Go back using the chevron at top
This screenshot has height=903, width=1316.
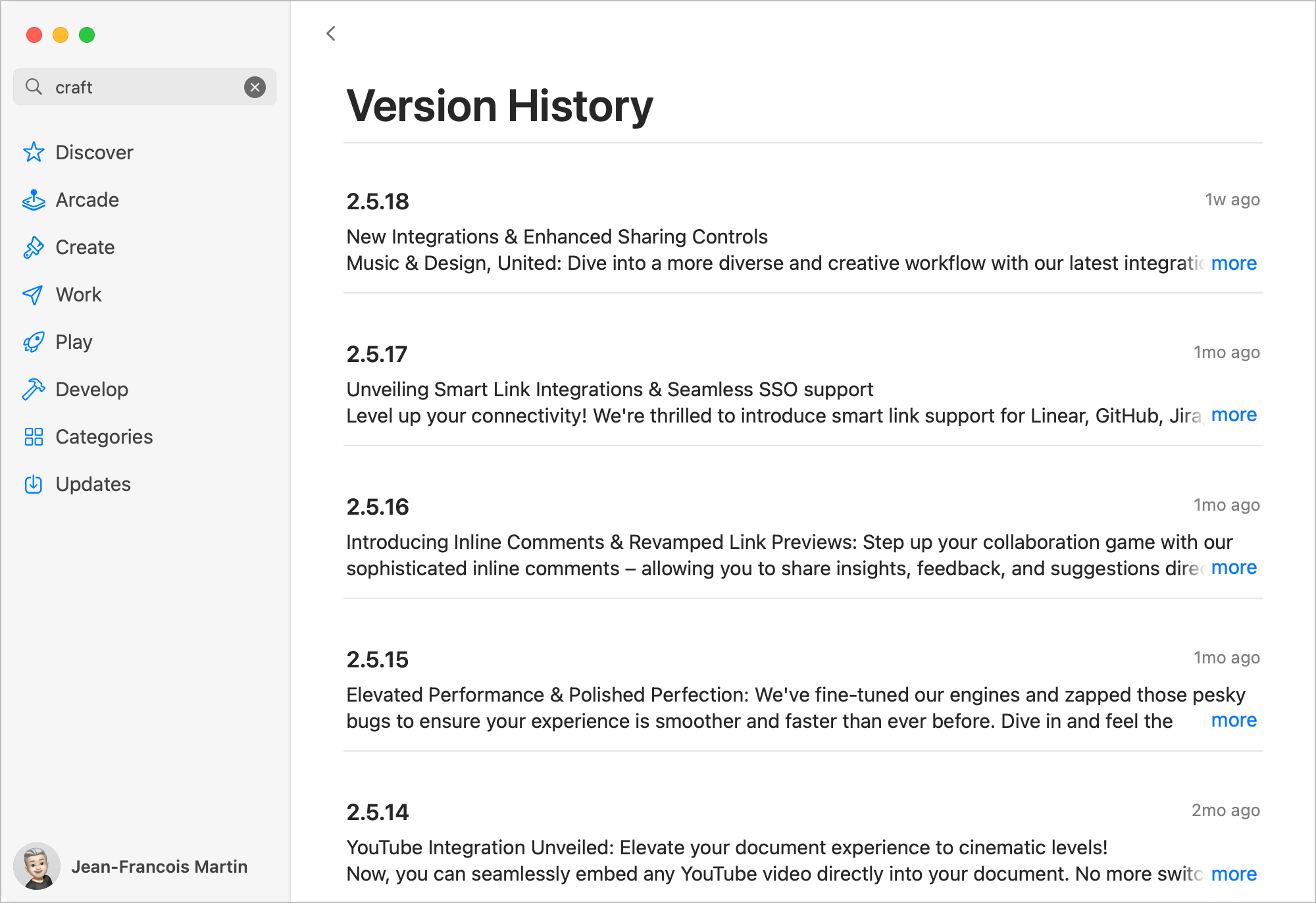point(330,34)
